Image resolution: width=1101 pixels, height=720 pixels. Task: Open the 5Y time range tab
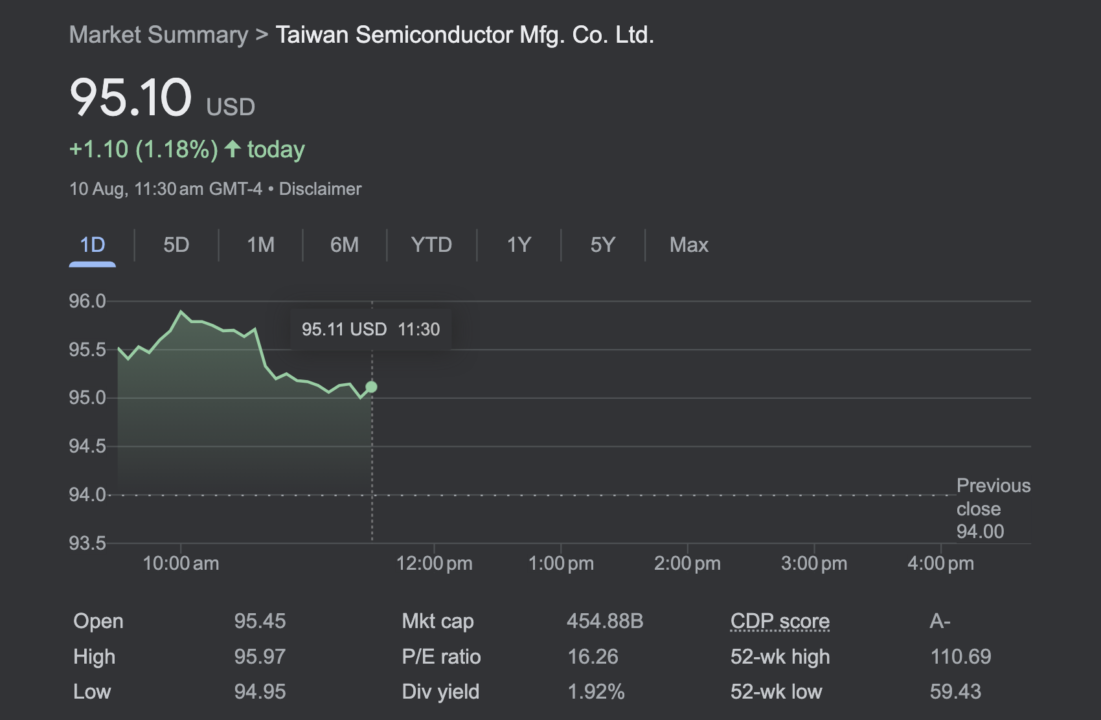(602, 245)
